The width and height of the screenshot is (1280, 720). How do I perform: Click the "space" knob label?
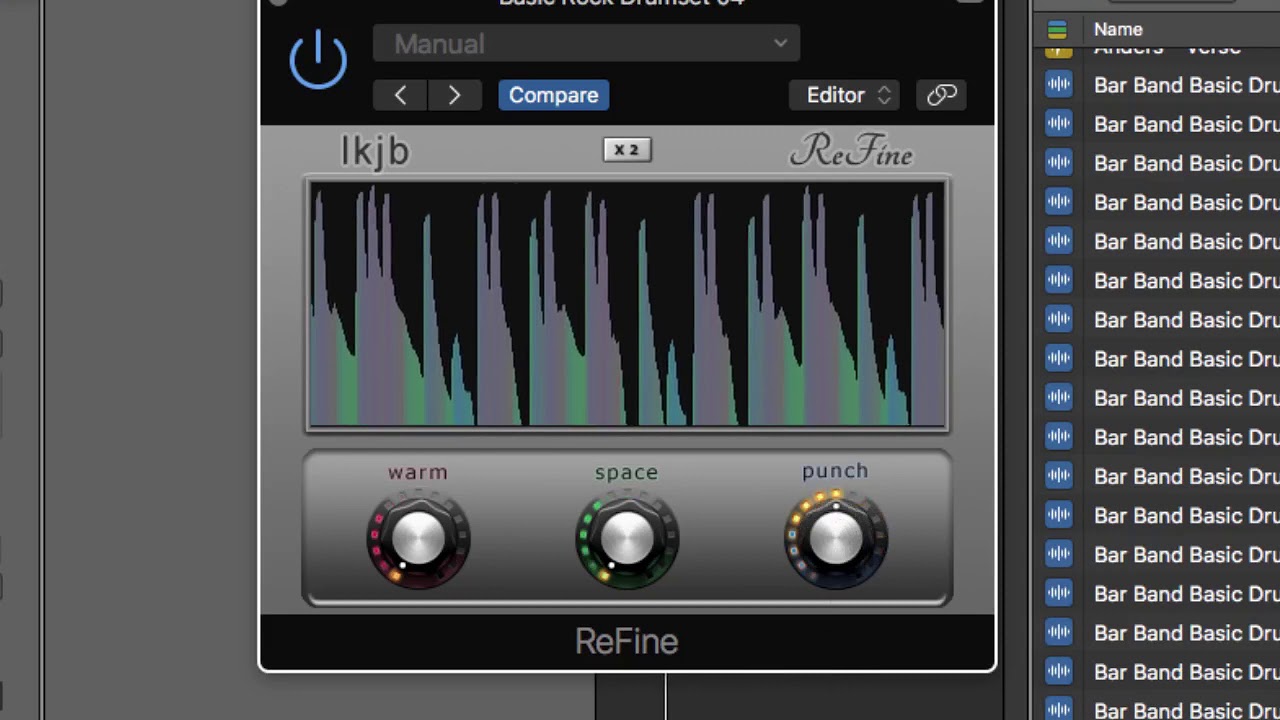[x=627, y=472]
